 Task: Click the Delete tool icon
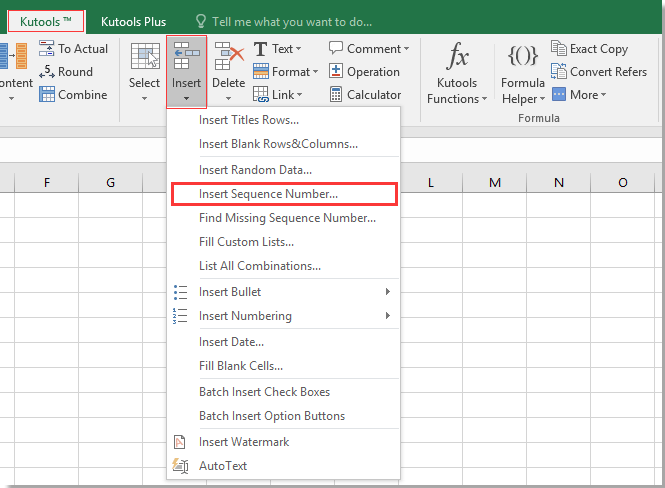(x=229, y=56)
